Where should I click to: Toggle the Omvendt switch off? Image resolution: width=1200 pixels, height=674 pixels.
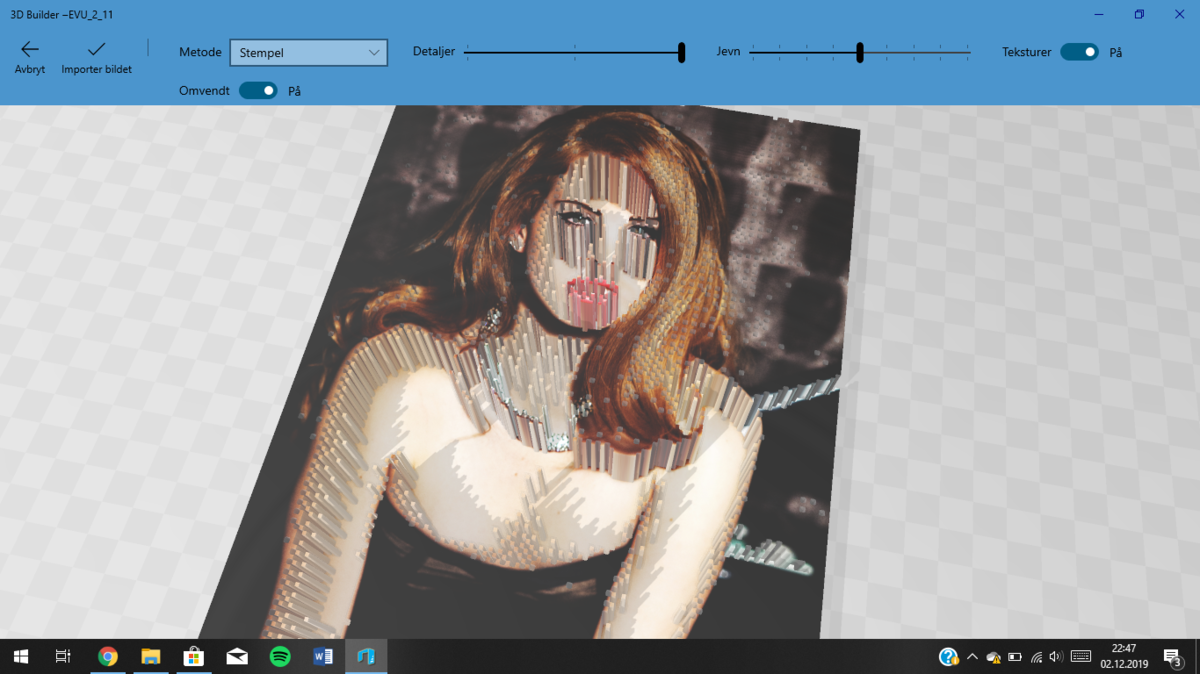258,91
